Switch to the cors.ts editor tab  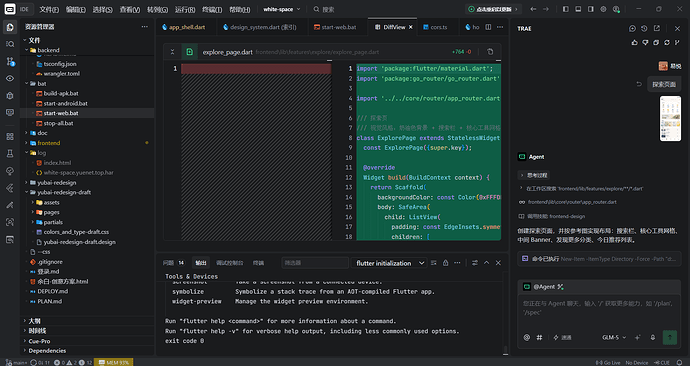point(435,27)
